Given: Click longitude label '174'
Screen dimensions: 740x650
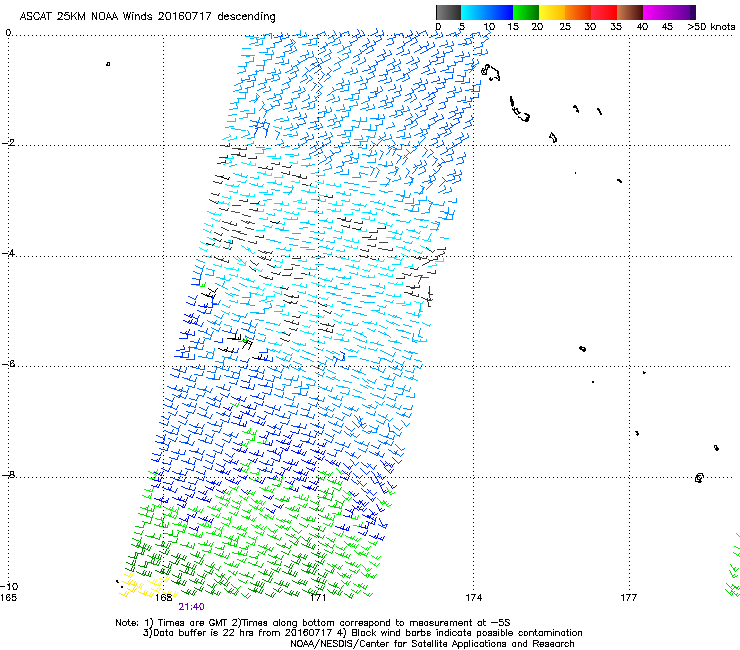Looking at the screenshot, I should (x=473, y=598).
